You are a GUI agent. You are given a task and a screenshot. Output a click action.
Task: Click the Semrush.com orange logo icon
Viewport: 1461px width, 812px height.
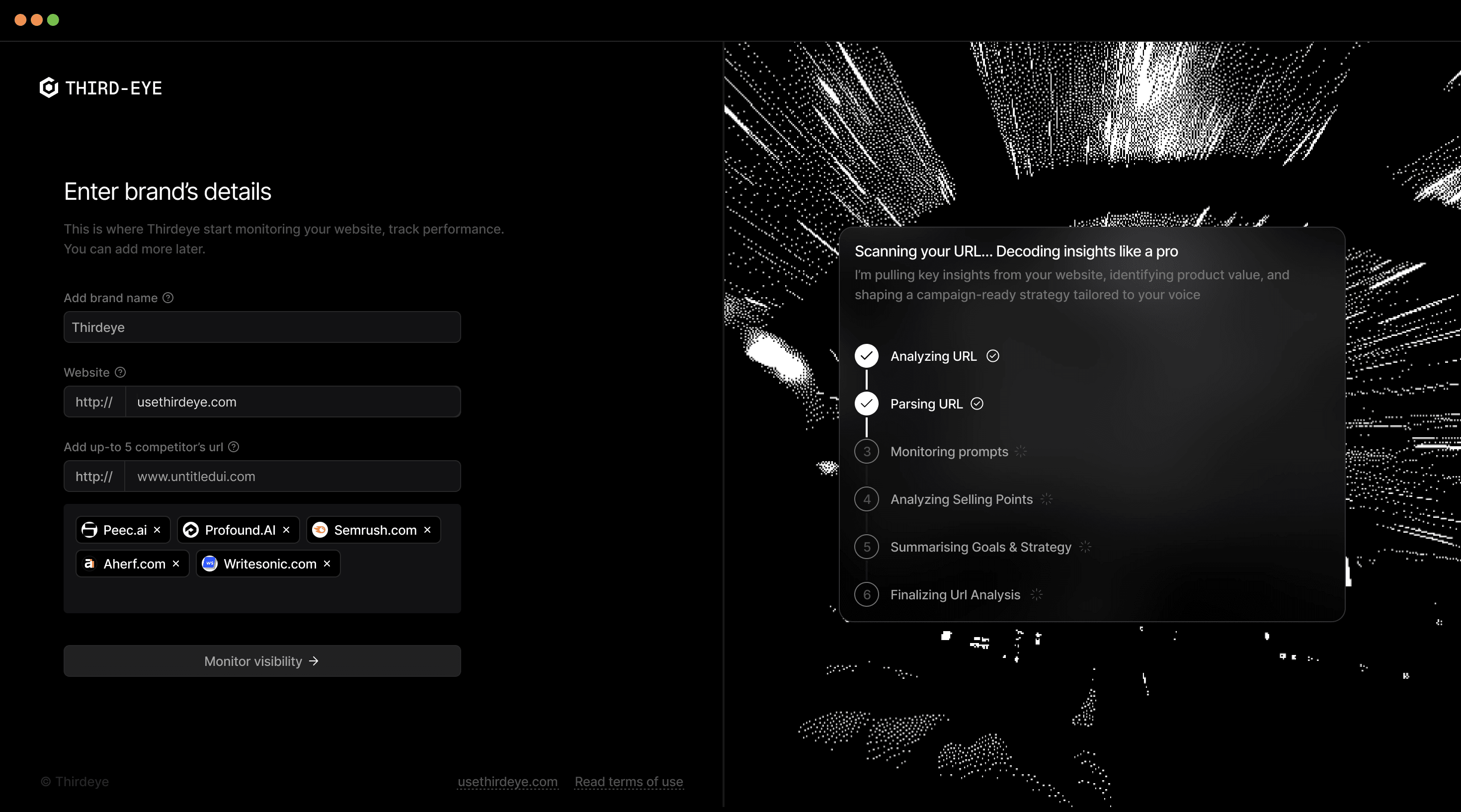320,530
